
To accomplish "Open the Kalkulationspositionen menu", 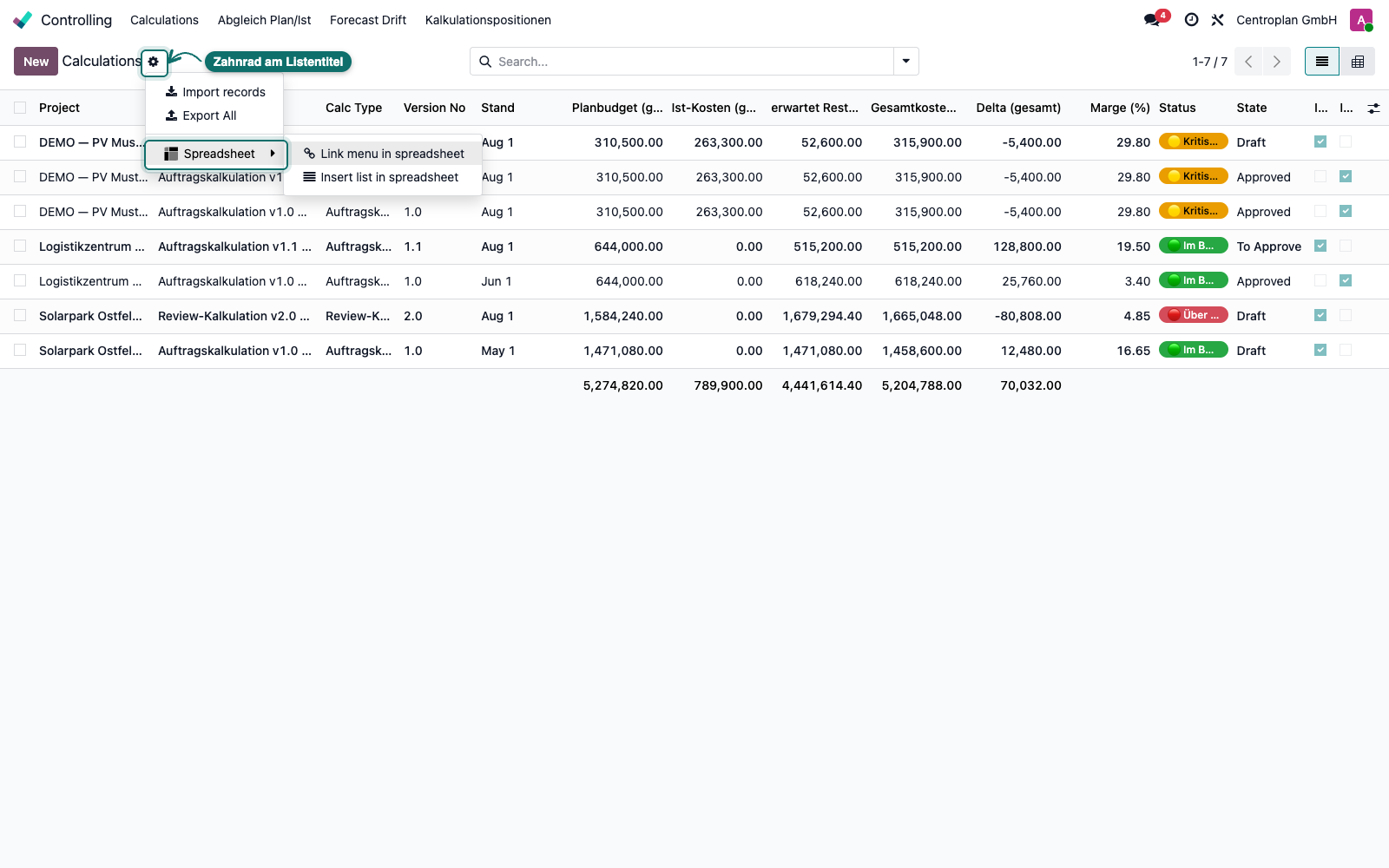I will pos(488,20).
